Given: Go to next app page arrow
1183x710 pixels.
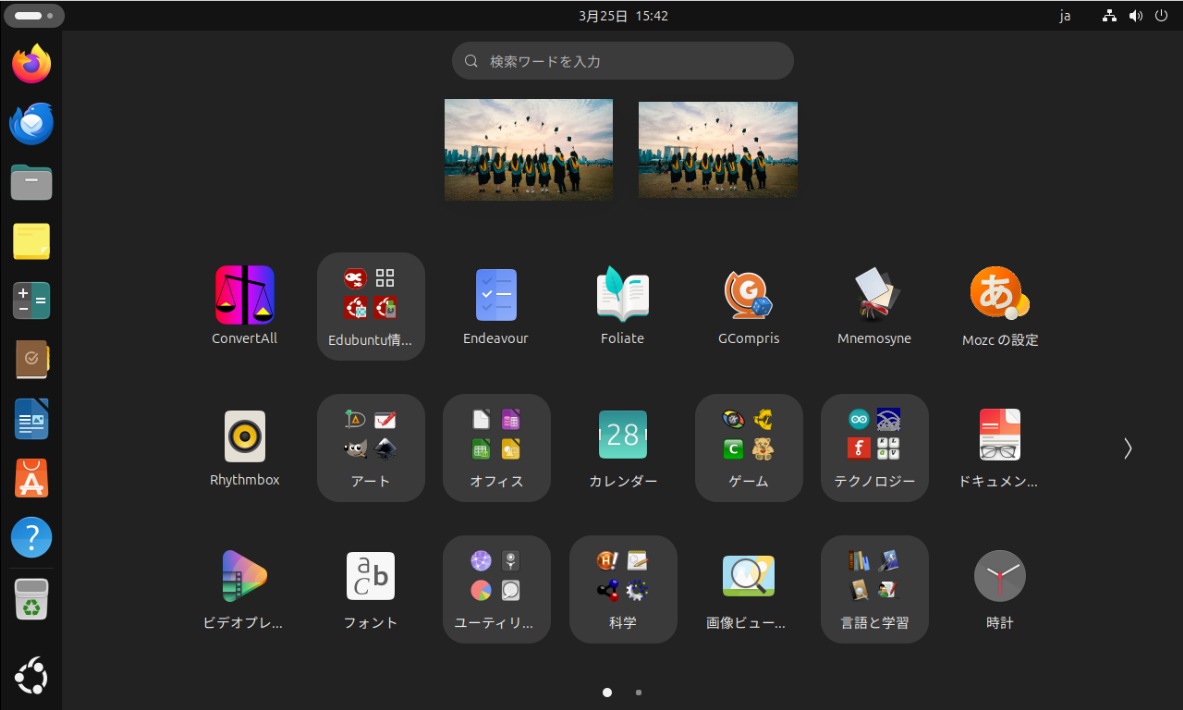Looking at the screenshot, I should click(x=1127, y=448).
